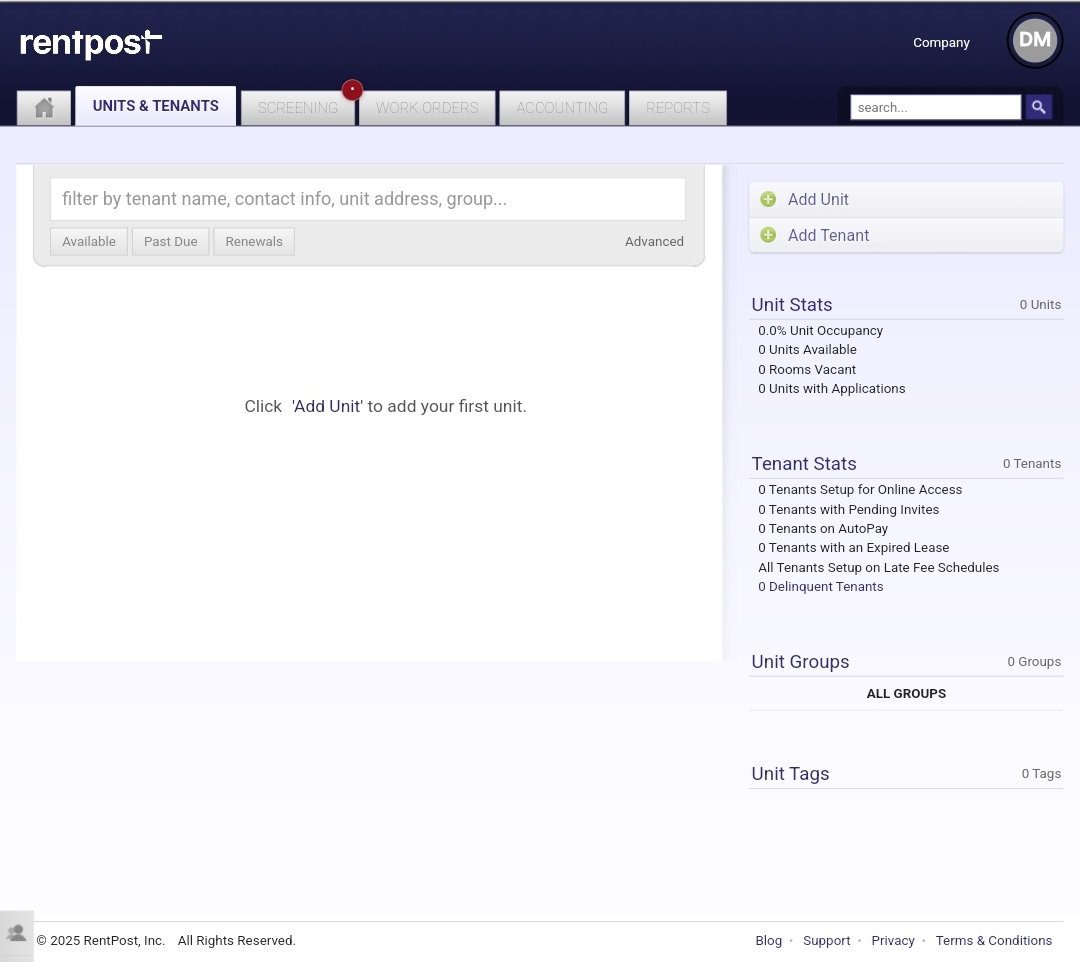Expand the Advanced filter options
Viewport: 1080px width, 962px height.
click(x=654, y=242)
